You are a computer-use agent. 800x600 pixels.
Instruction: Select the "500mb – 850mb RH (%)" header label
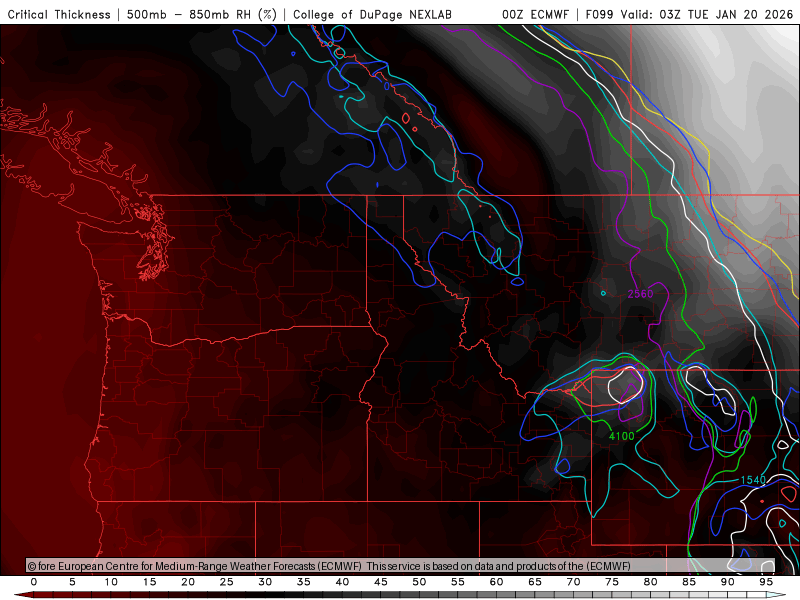point(202,14)
